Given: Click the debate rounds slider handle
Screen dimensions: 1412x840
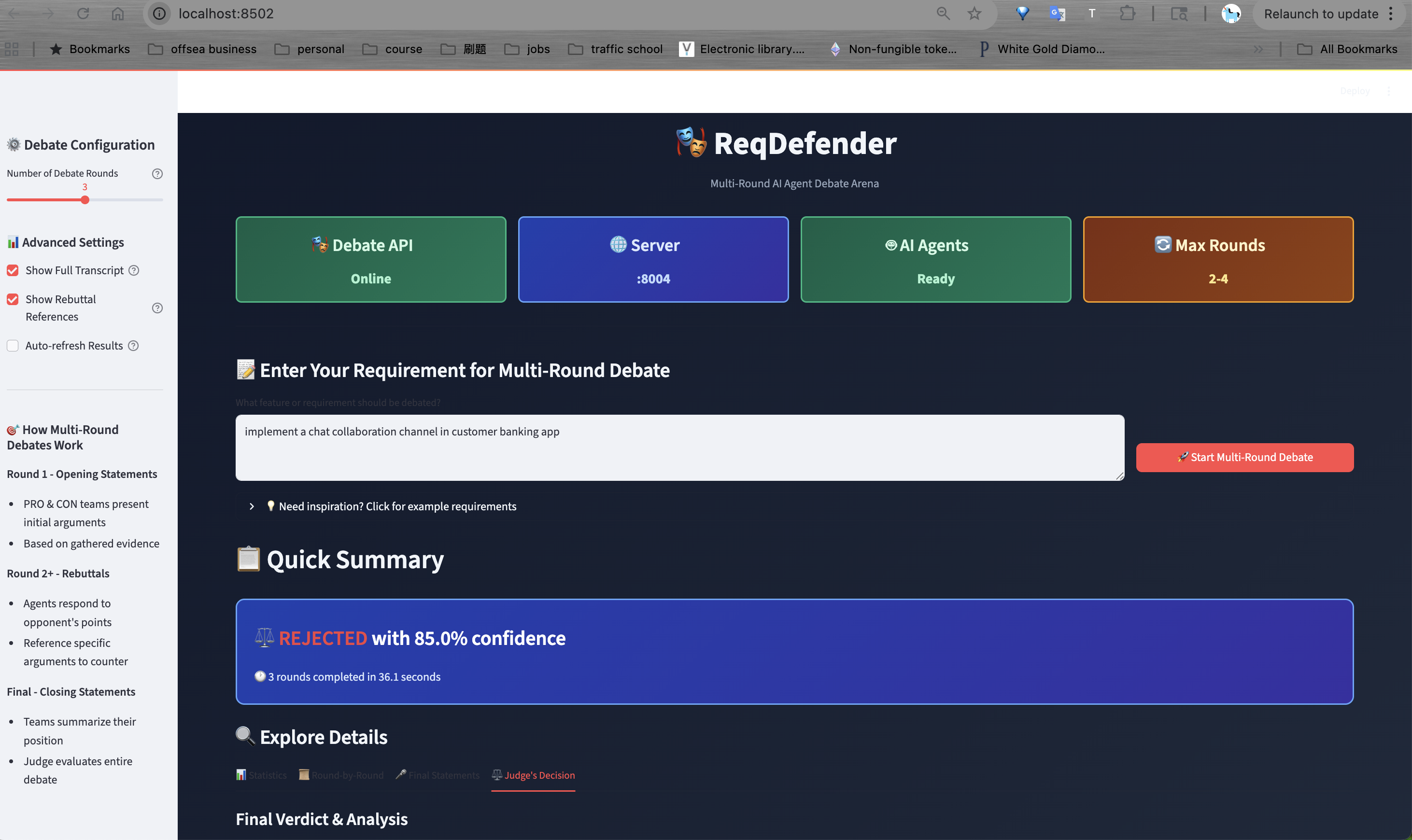Looking at the screenshot, I should 85,200.
